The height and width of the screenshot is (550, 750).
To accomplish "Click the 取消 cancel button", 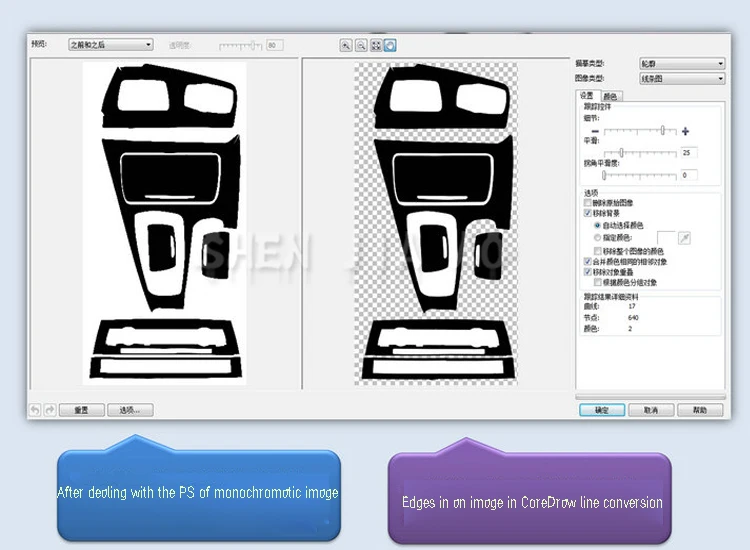I will (x=651, y=410).
